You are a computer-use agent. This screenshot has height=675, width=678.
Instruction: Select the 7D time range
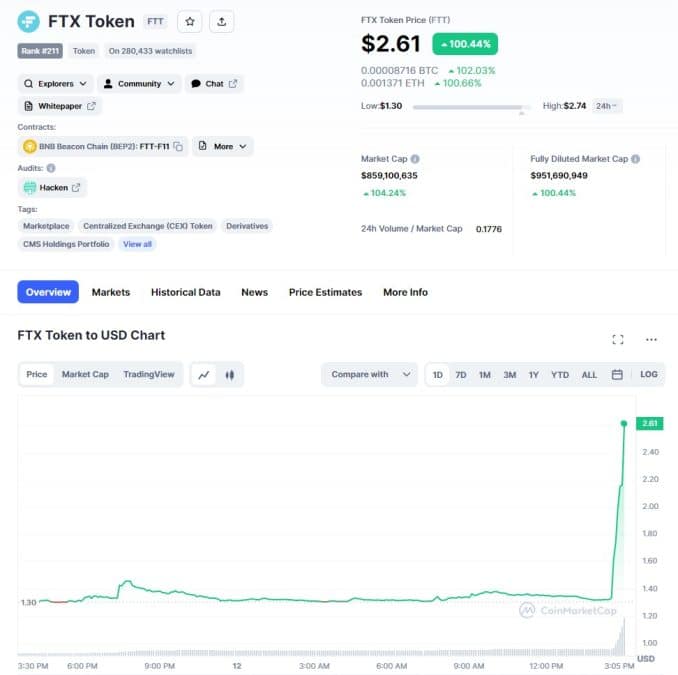pos(461,375)
